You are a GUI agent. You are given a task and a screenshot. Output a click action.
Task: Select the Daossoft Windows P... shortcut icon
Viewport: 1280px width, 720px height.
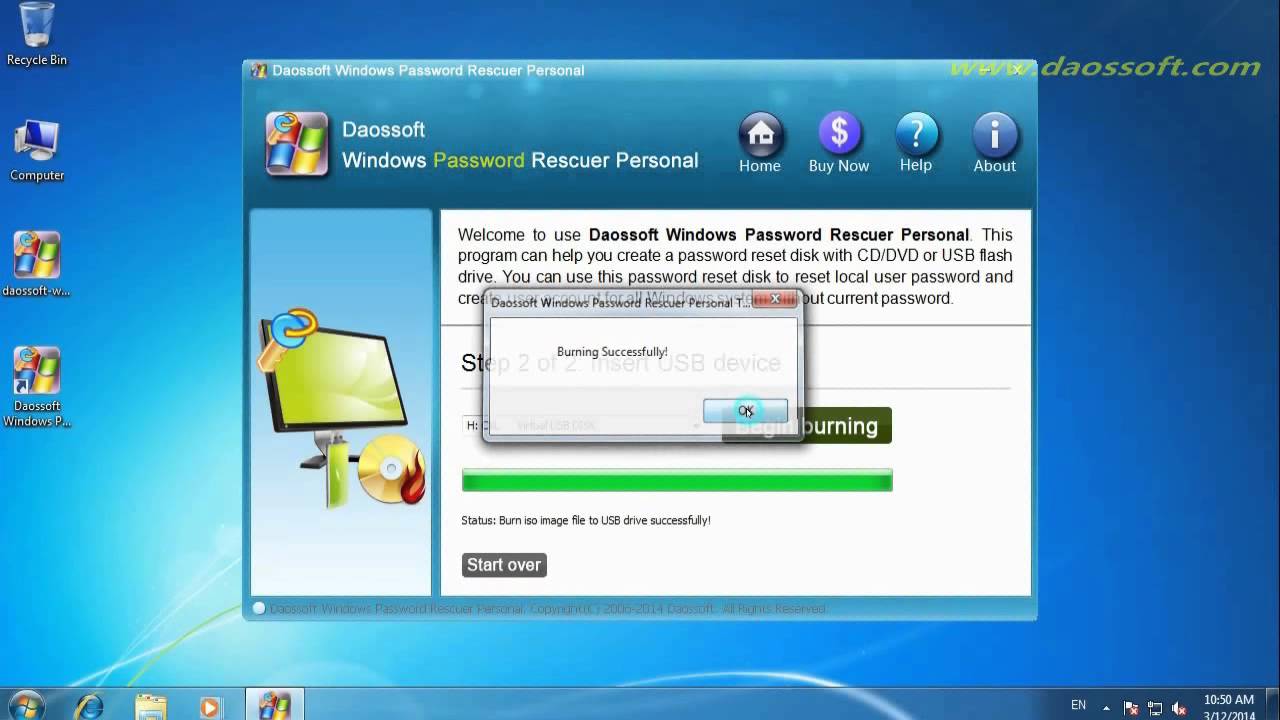click(x=37, y=388)
